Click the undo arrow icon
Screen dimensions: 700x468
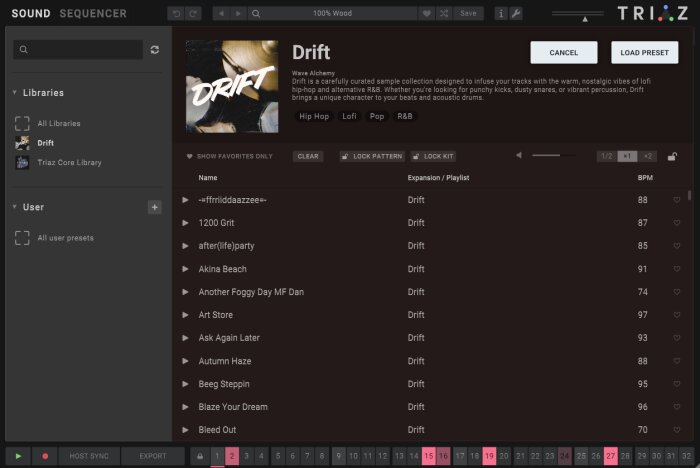[176, 13]
